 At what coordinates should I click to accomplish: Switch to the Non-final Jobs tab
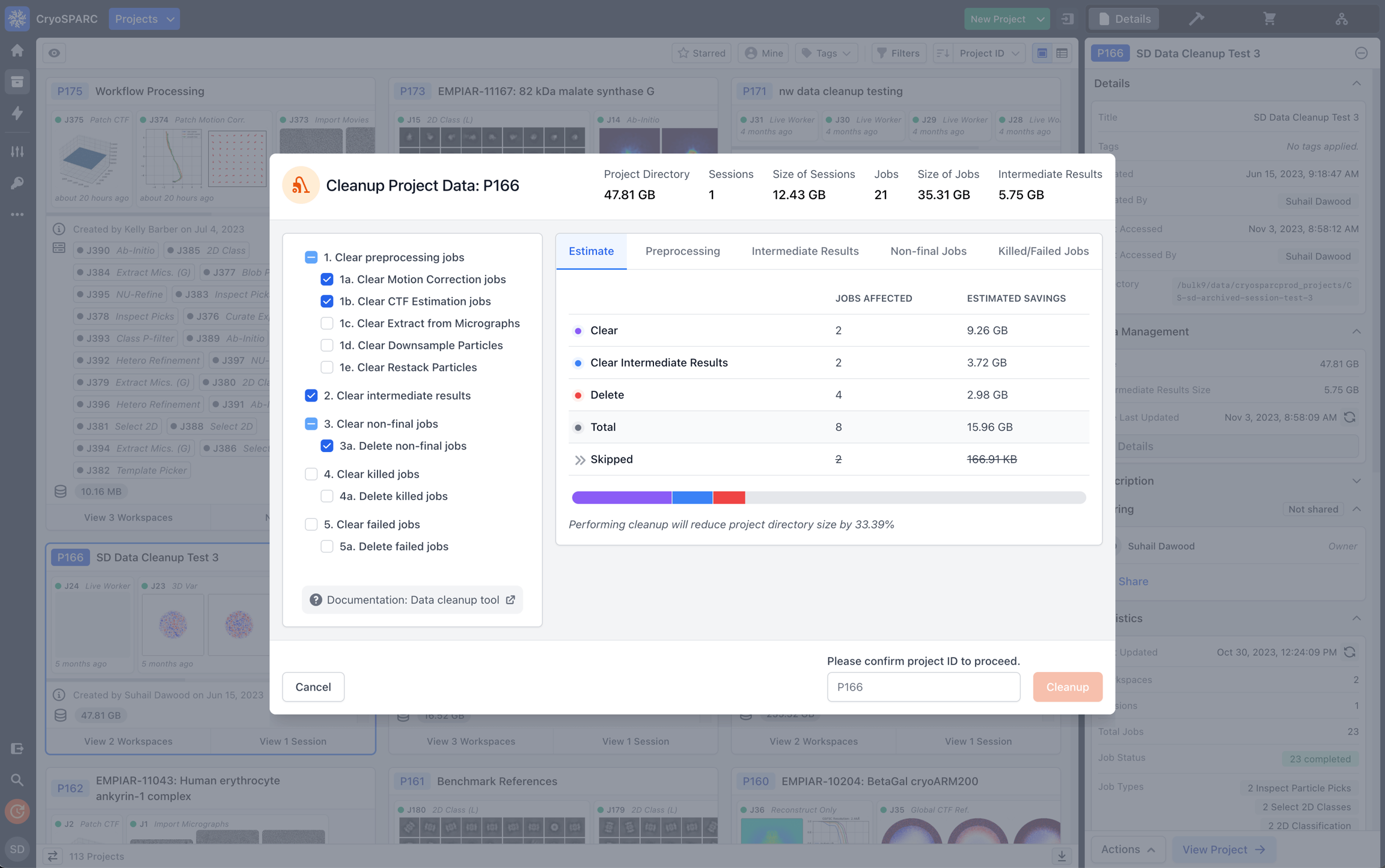928,251
